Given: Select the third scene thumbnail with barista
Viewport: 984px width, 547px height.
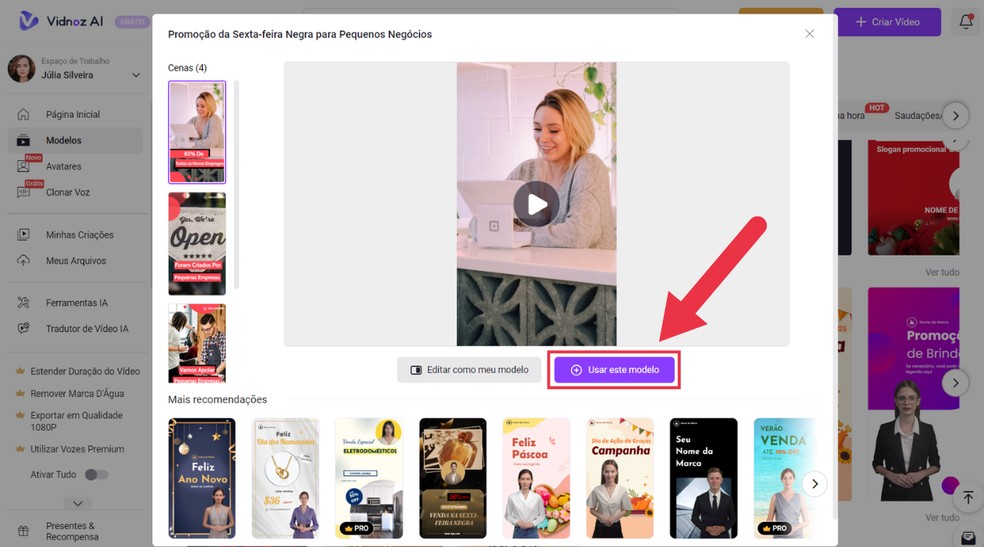Looking at the screenshot, I should click(197, 343).
